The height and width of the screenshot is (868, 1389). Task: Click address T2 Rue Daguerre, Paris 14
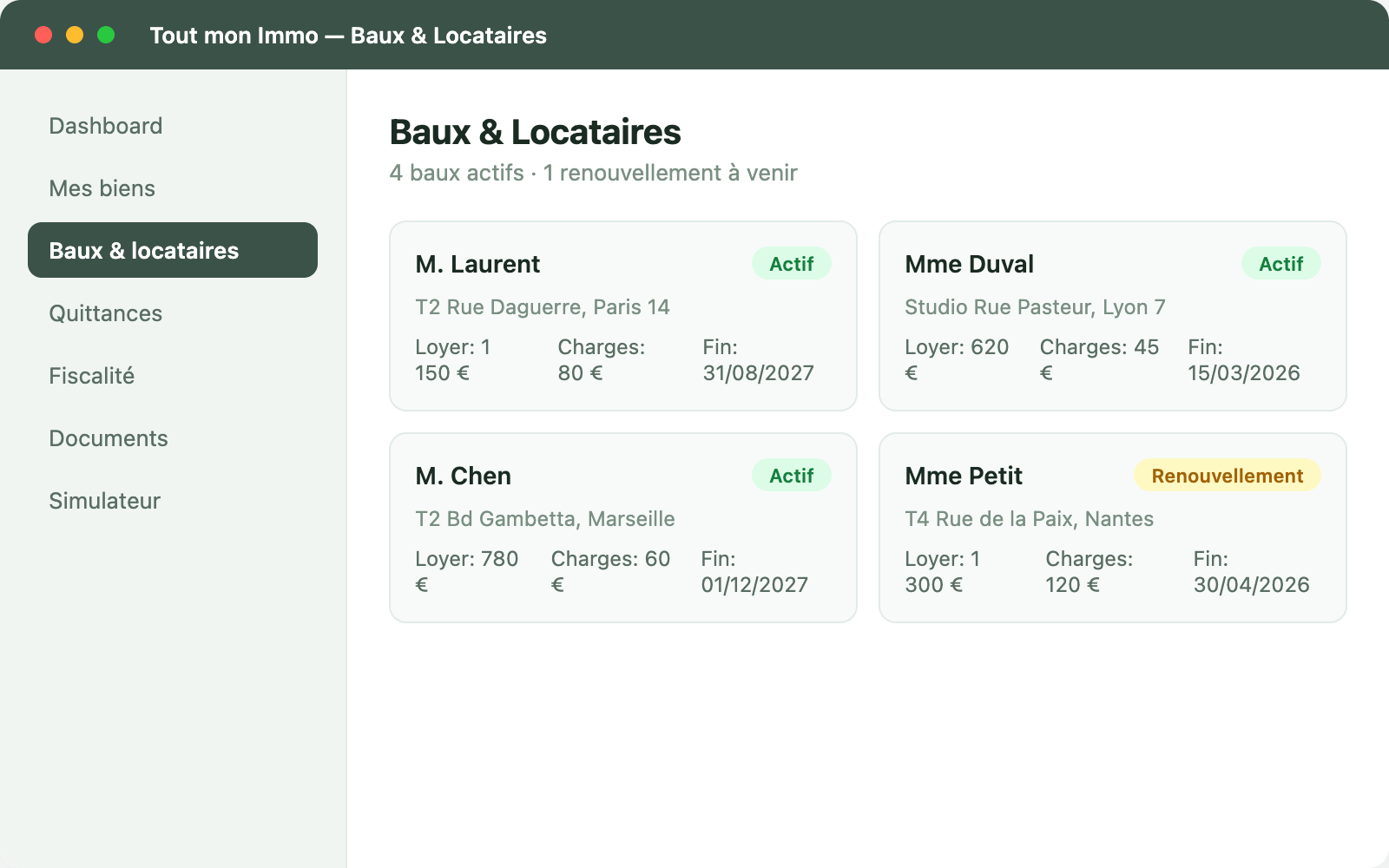pos(543,307)
